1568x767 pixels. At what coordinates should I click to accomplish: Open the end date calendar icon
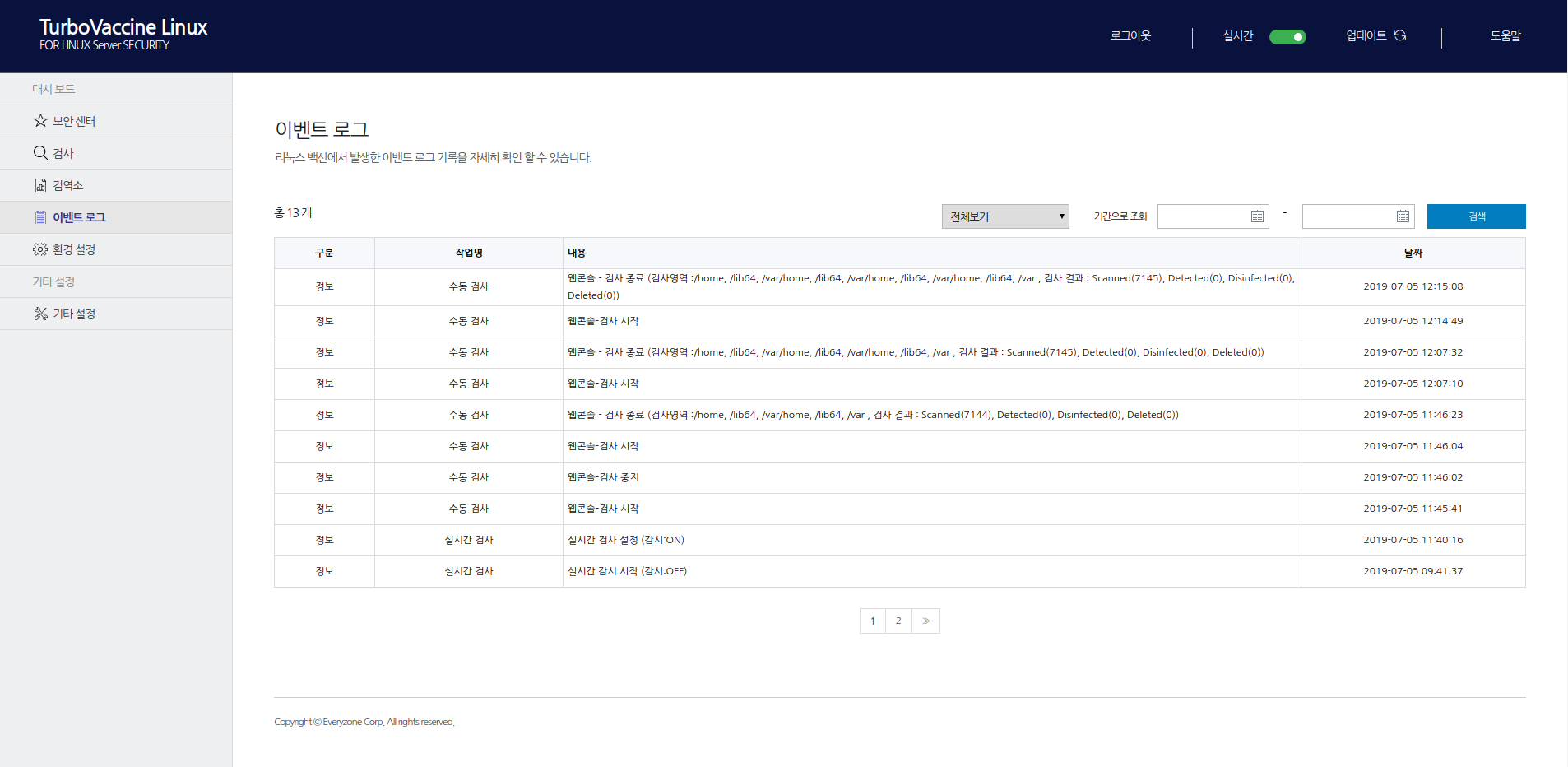(1403, 216)
